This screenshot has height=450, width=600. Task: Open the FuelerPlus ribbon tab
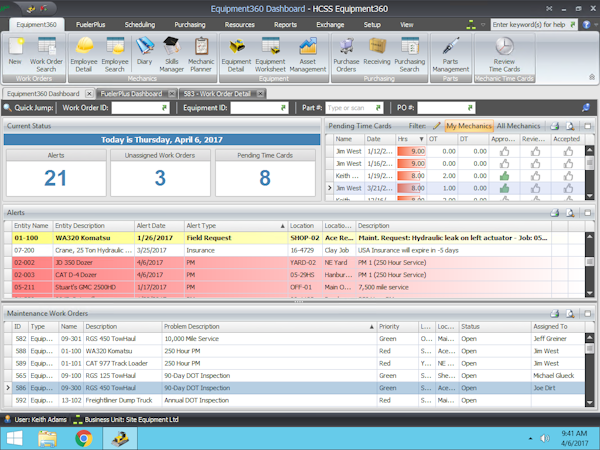(x=90, y=24)
